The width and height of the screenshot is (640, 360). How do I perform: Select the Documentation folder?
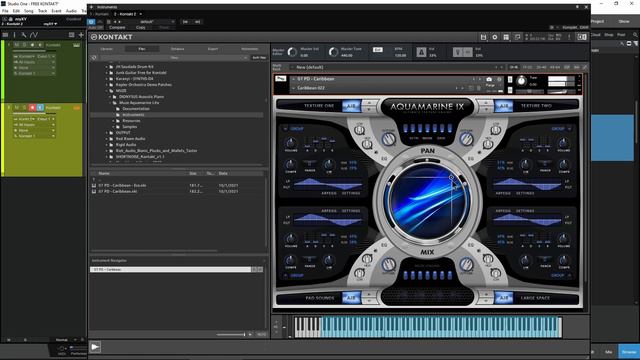click(x=136, y=109)
